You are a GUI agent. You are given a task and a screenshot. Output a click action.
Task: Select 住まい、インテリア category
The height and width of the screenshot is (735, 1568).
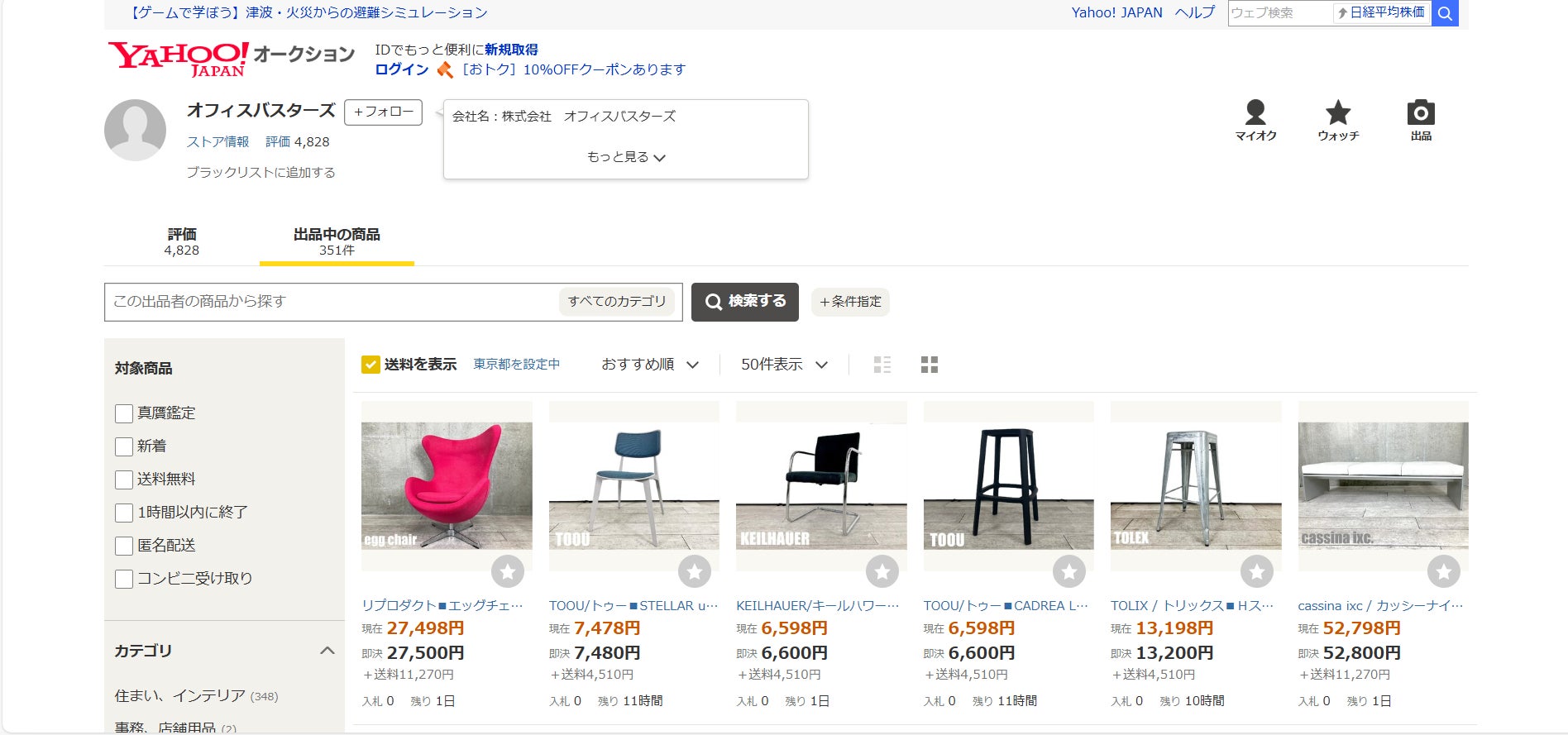coord(196,696)
